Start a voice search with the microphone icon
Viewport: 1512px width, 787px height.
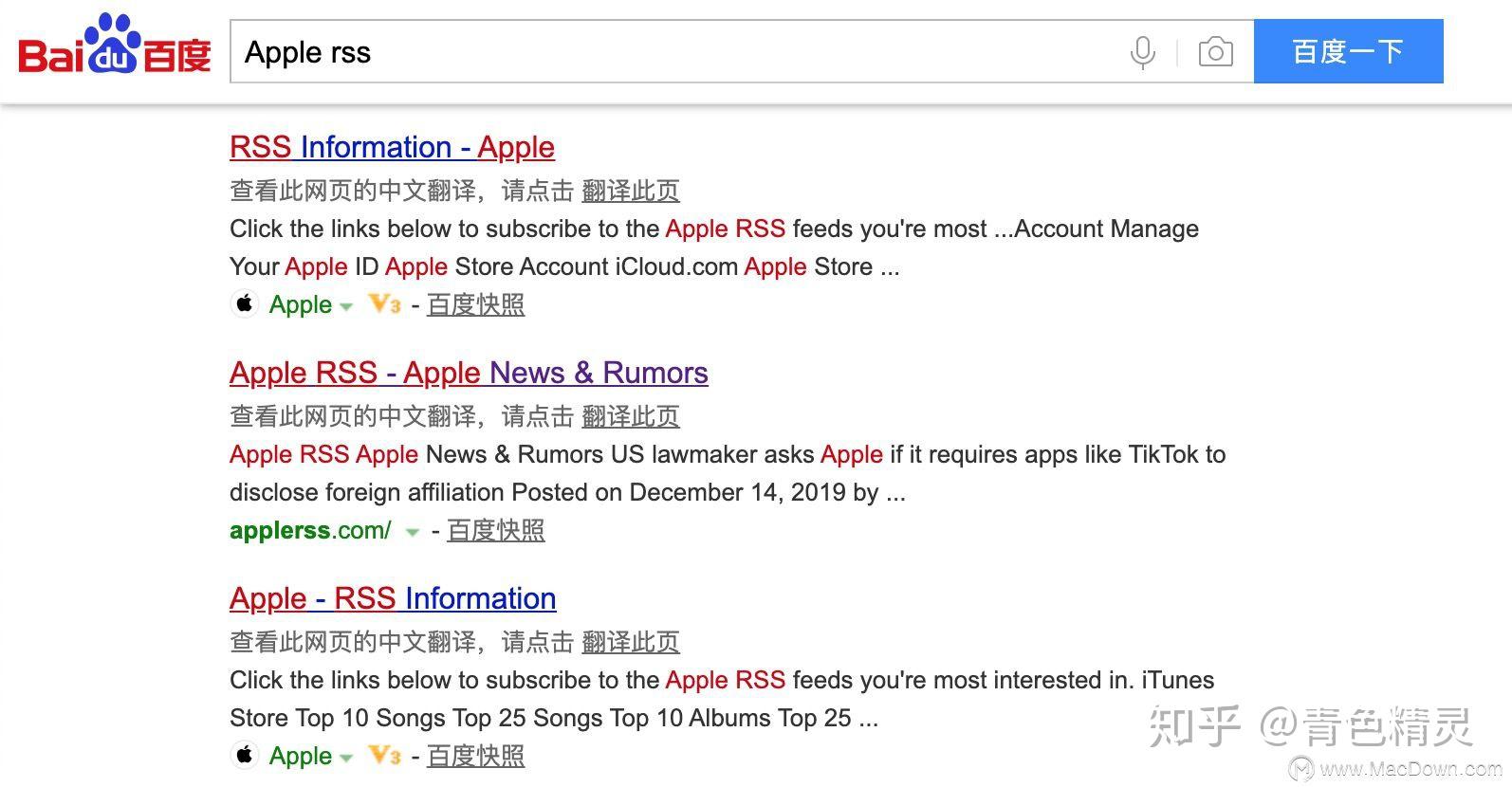[1142, 52]
